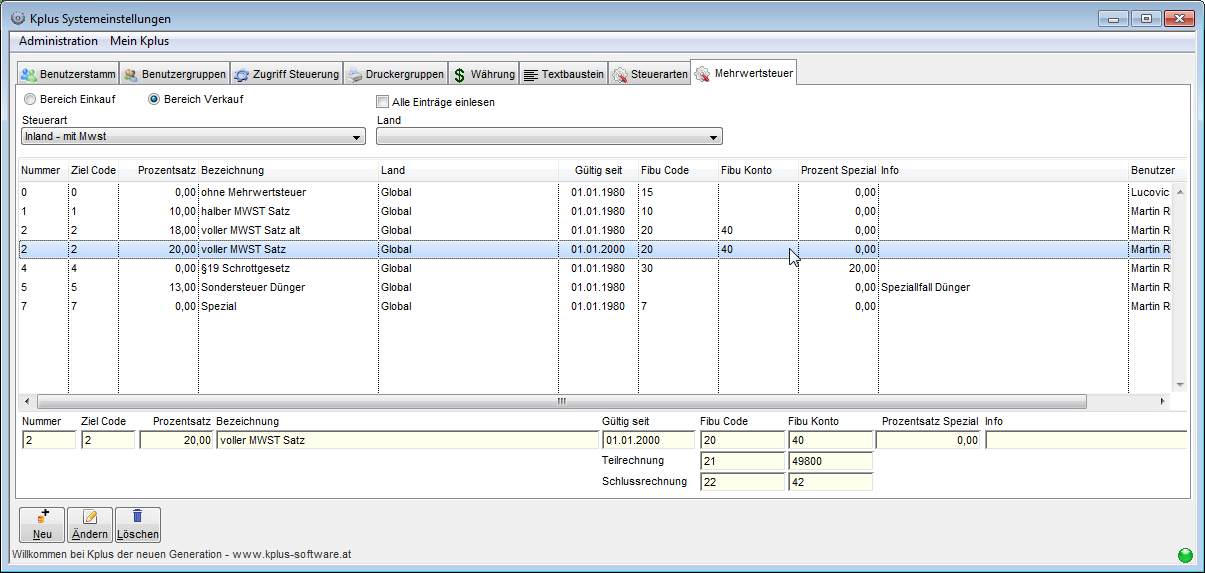Click the Benutzergruppen users icon
The height and width of the screenshot is (573, 1205).
coord(131,75)
